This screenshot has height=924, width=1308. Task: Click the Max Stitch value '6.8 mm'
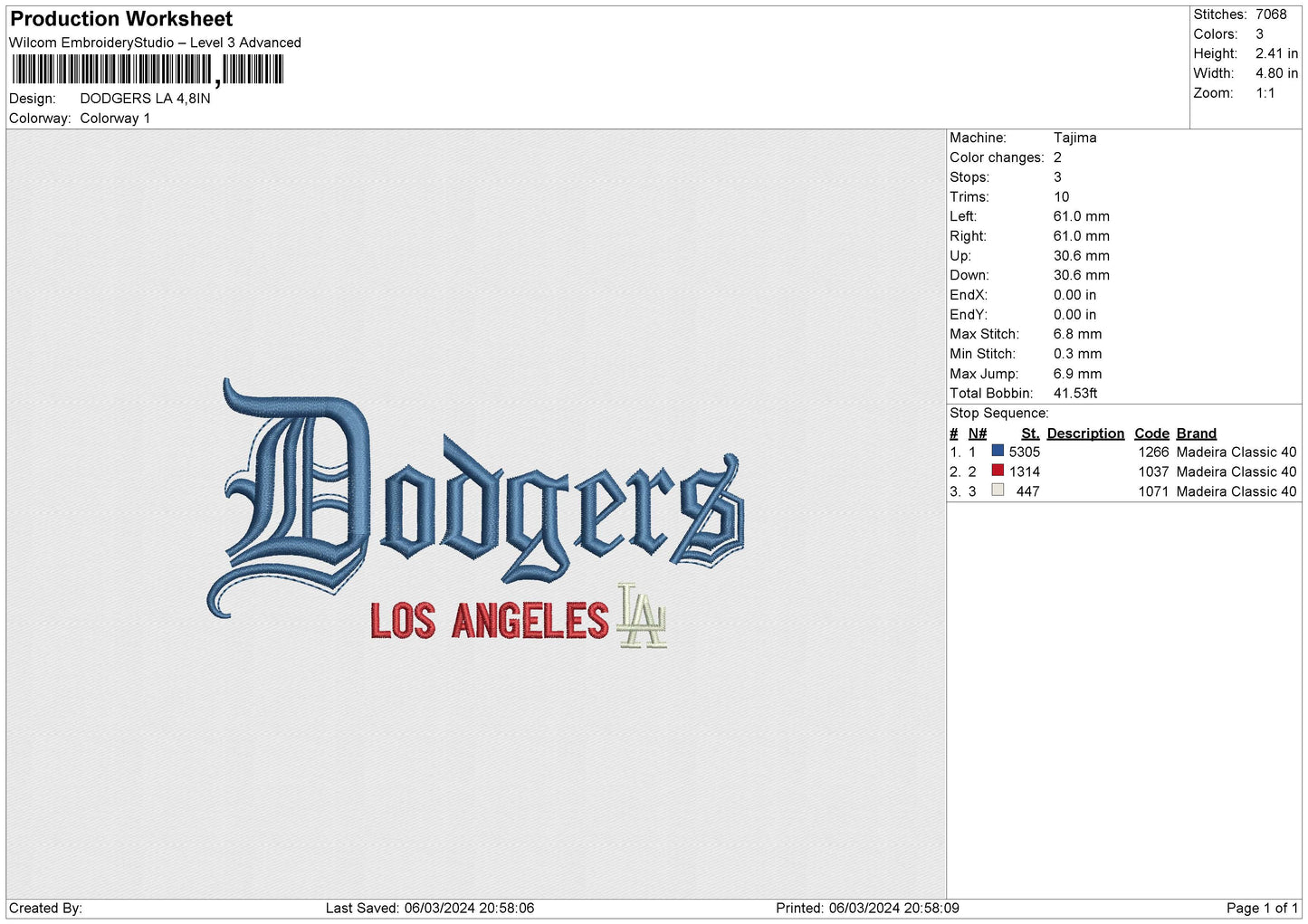(x=1077, y=334)
